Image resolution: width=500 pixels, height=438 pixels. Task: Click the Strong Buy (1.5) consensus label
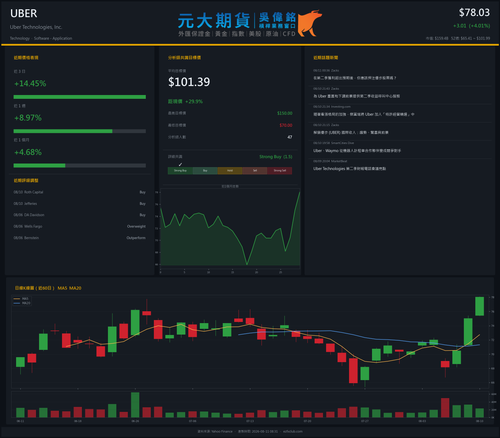[276, 157]
